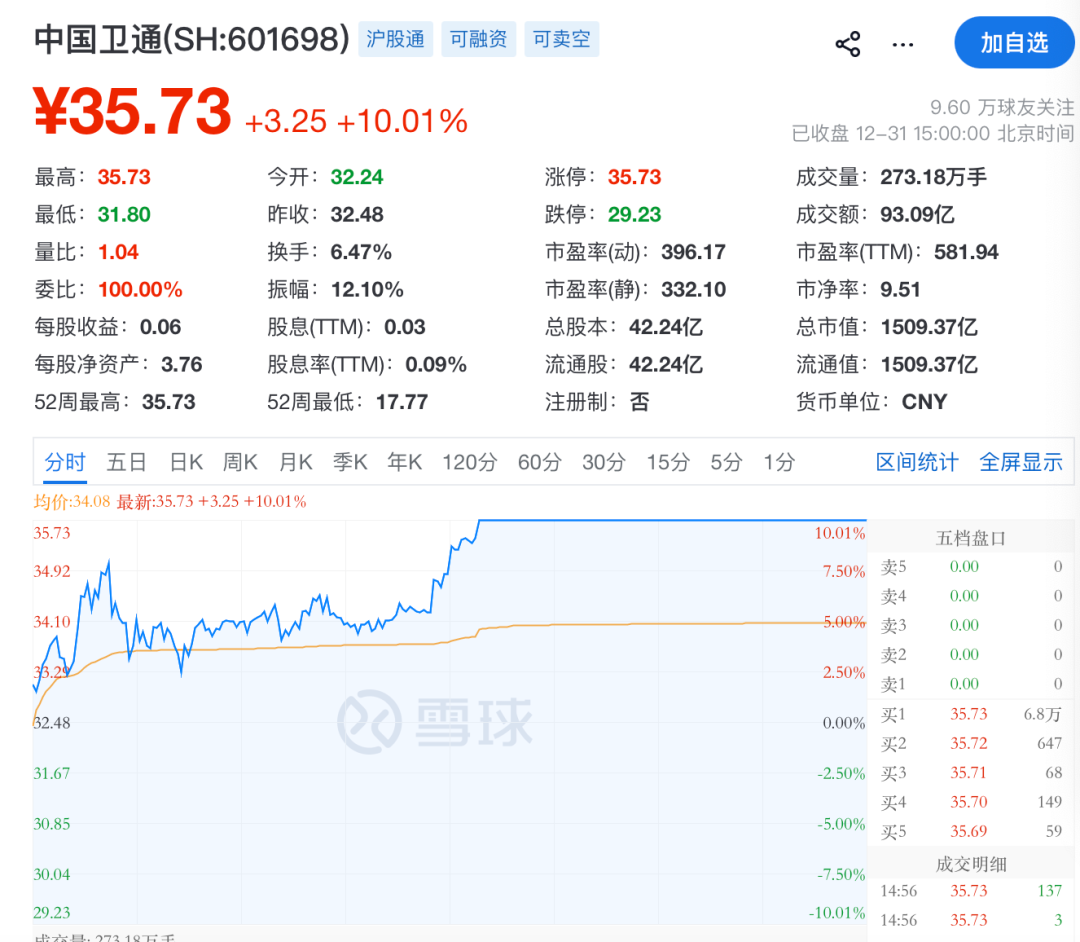Switch to the 五日 tab
This screenshot has width=1080, height=942.
[127, 462]
